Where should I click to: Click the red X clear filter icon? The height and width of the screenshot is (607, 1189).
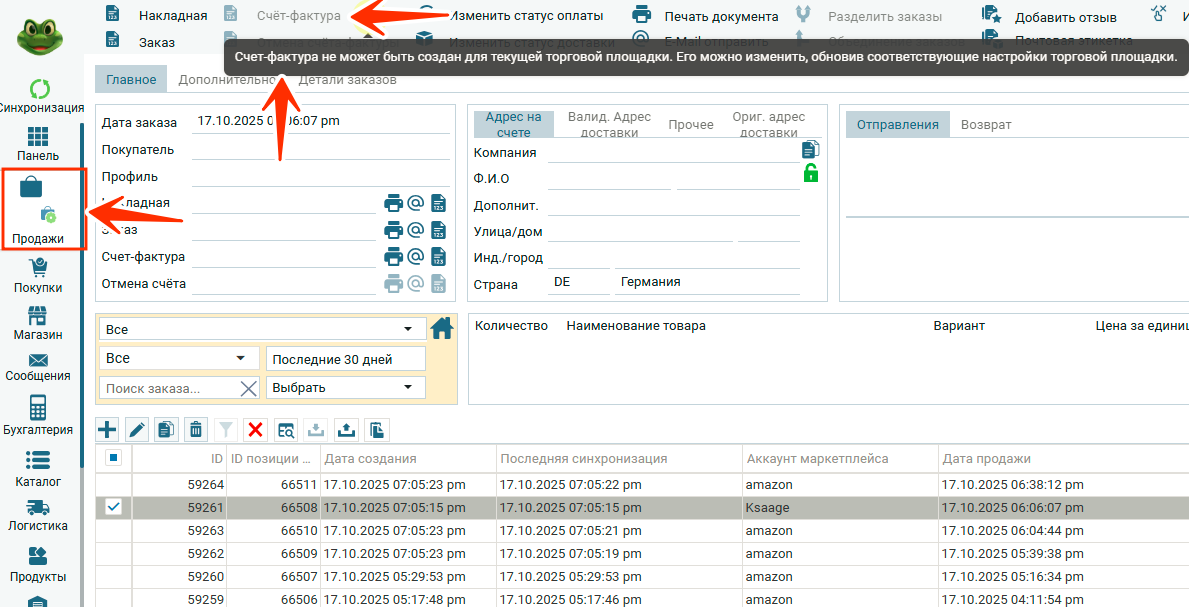[x=255, y=430]
